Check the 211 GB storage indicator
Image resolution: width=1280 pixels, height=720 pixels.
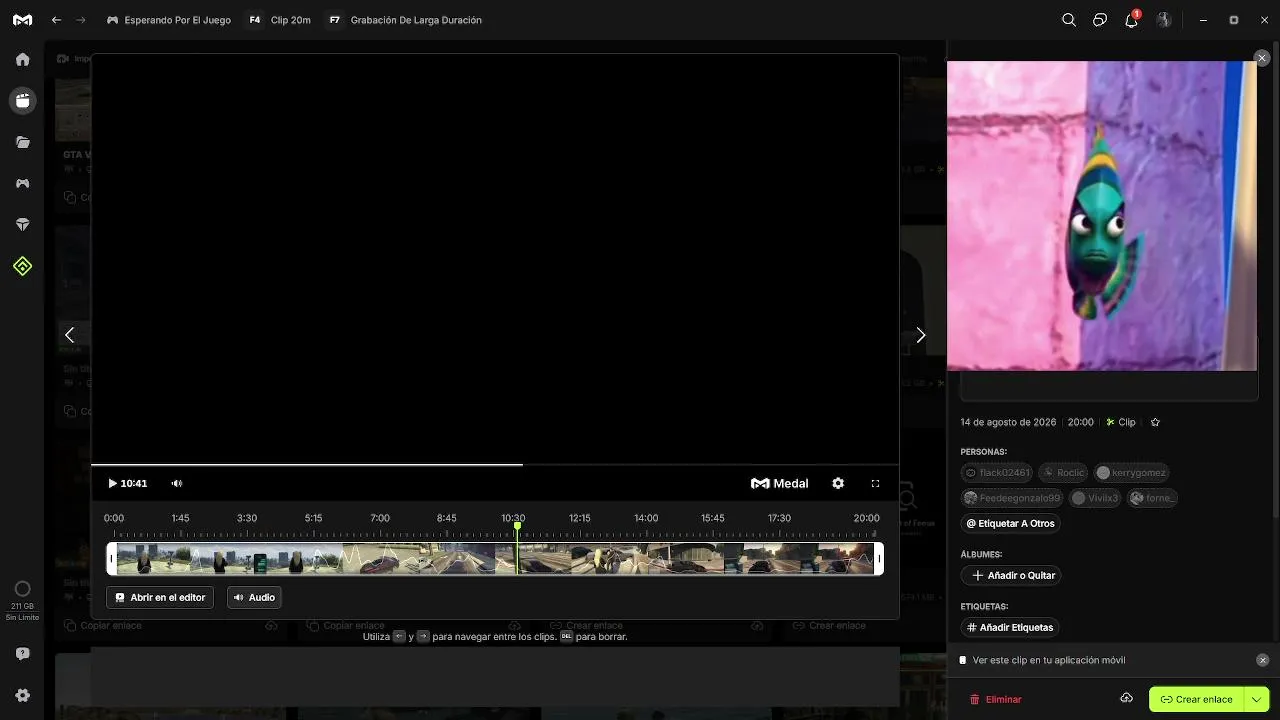tap(22, 600)
